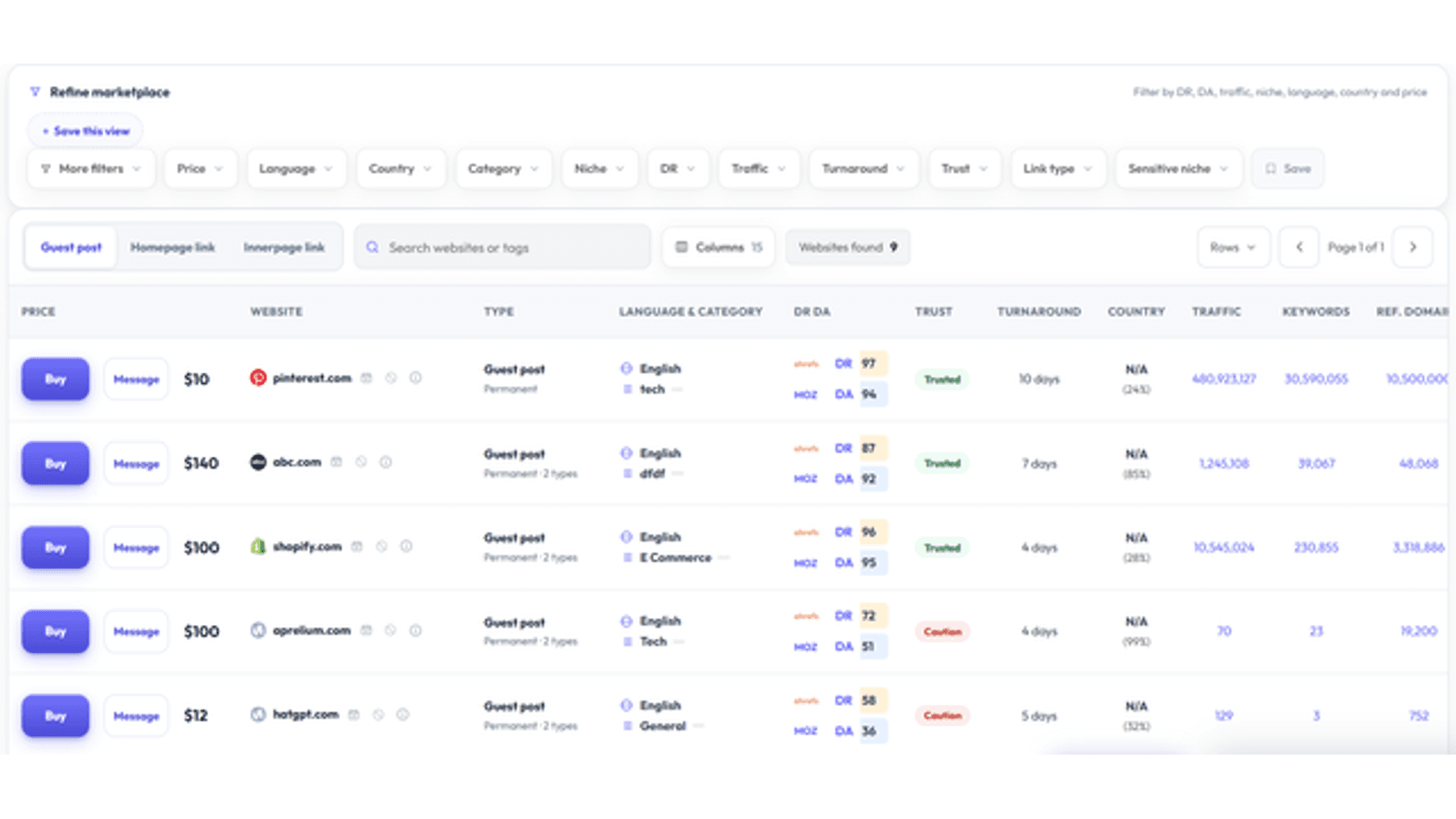Screen dimensions: 1456x819
Task: Buy the hatgpt.com guest post
Action: (x=56, y=715)
